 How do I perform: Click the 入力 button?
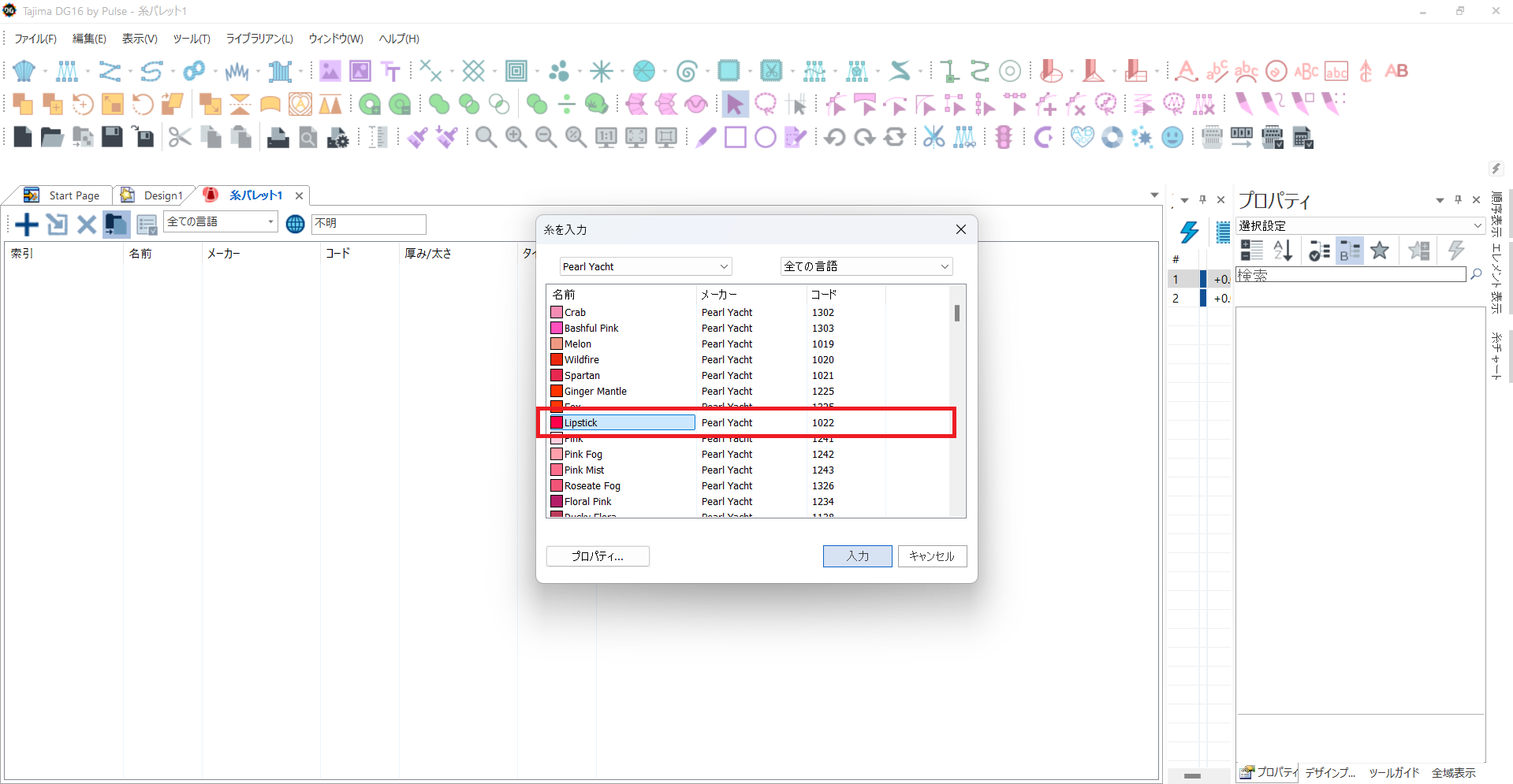(858, 556)
